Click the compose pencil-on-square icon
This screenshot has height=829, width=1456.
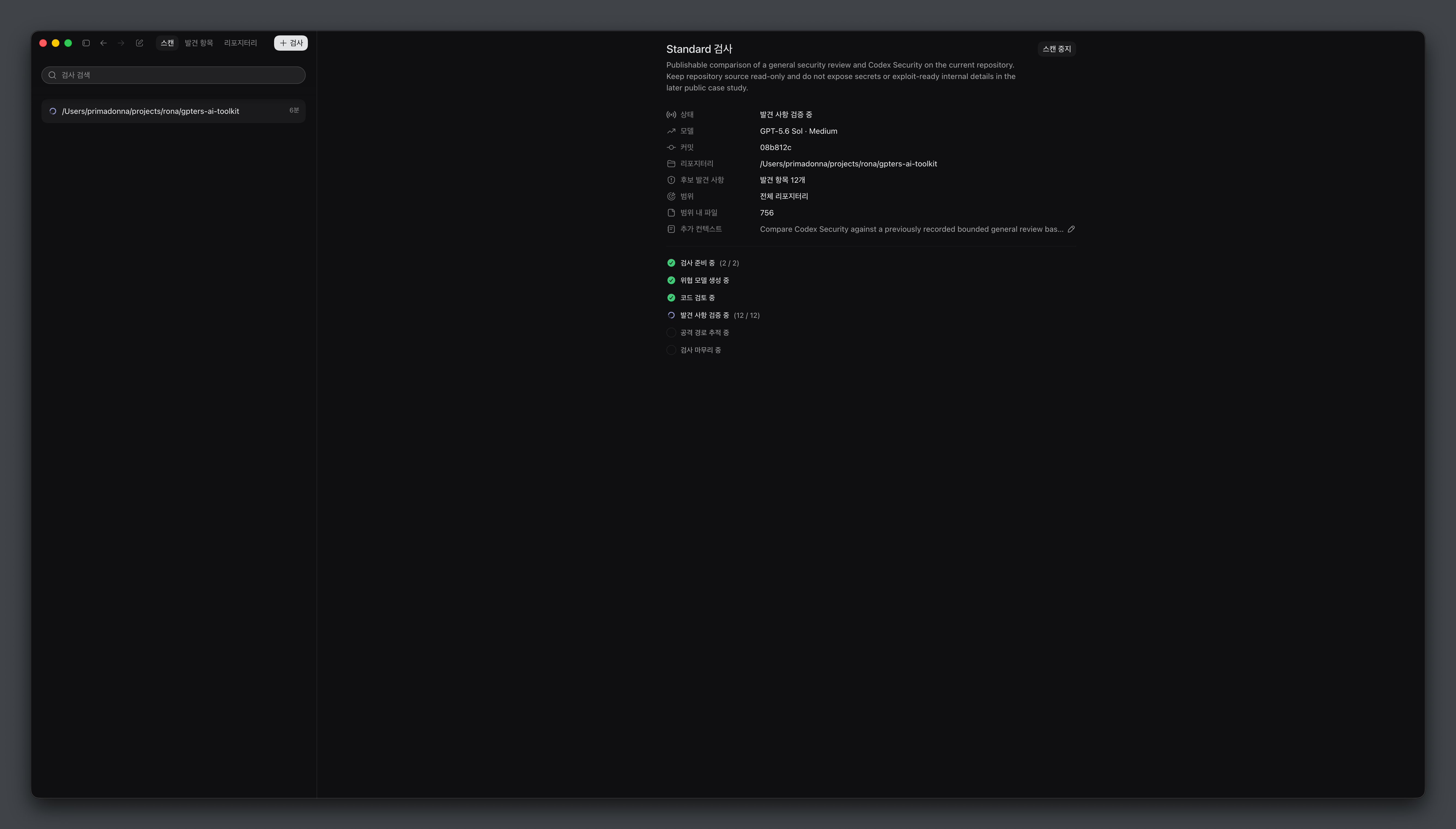tap(139, 43)
